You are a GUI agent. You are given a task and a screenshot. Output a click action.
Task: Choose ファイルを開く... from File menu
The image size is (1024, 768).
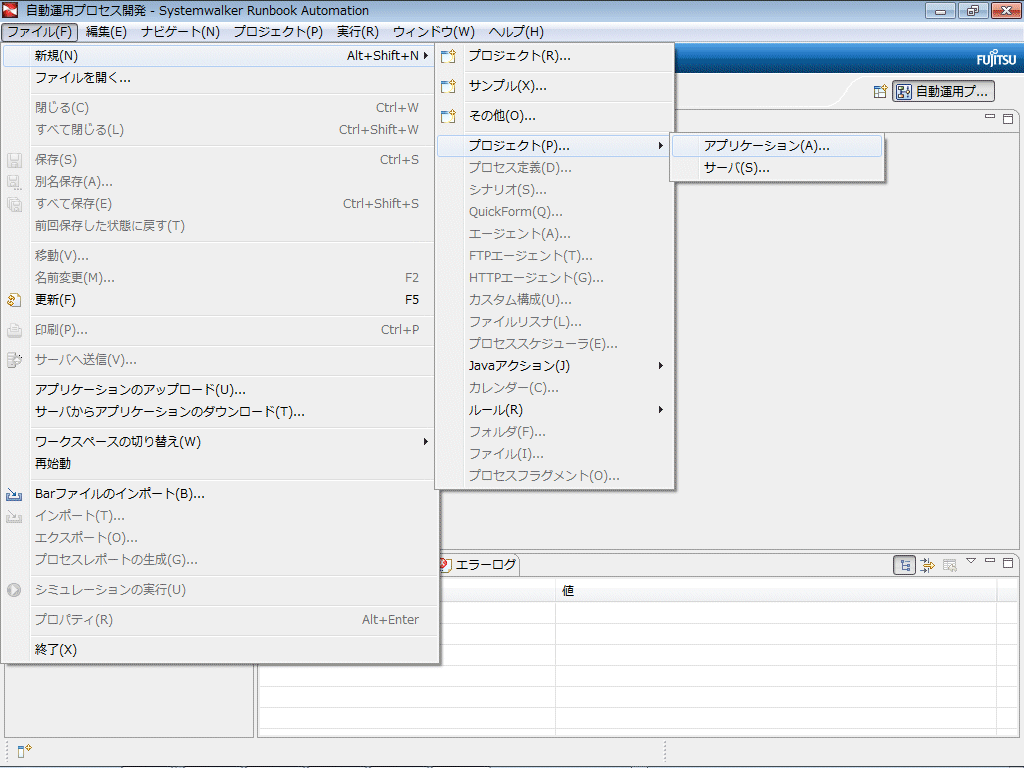click(x=218, y=78)
